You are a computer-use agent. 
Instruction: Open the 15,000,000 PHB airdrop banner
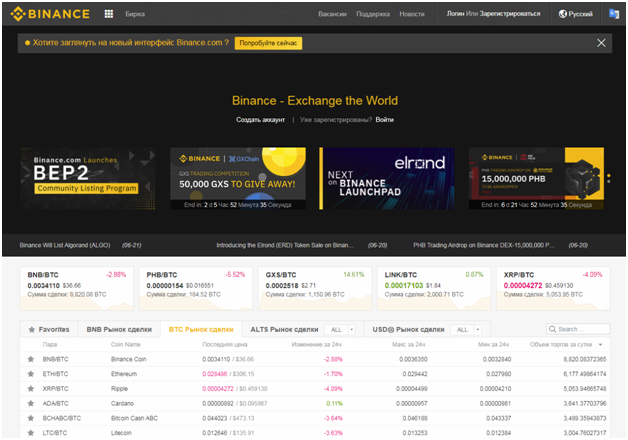(536, 179)
